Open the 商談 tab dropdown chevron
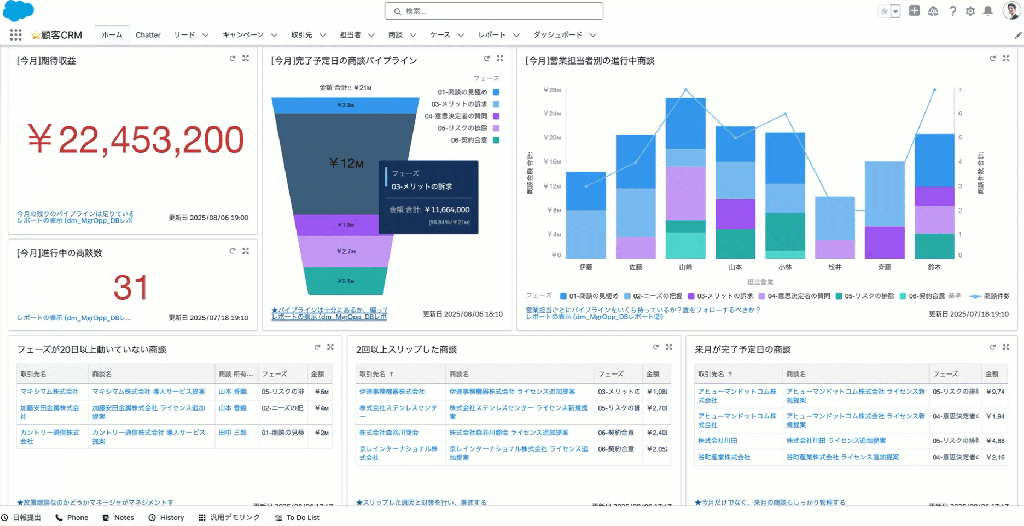This screenshot has width=1024, height=526. point(413,35)
